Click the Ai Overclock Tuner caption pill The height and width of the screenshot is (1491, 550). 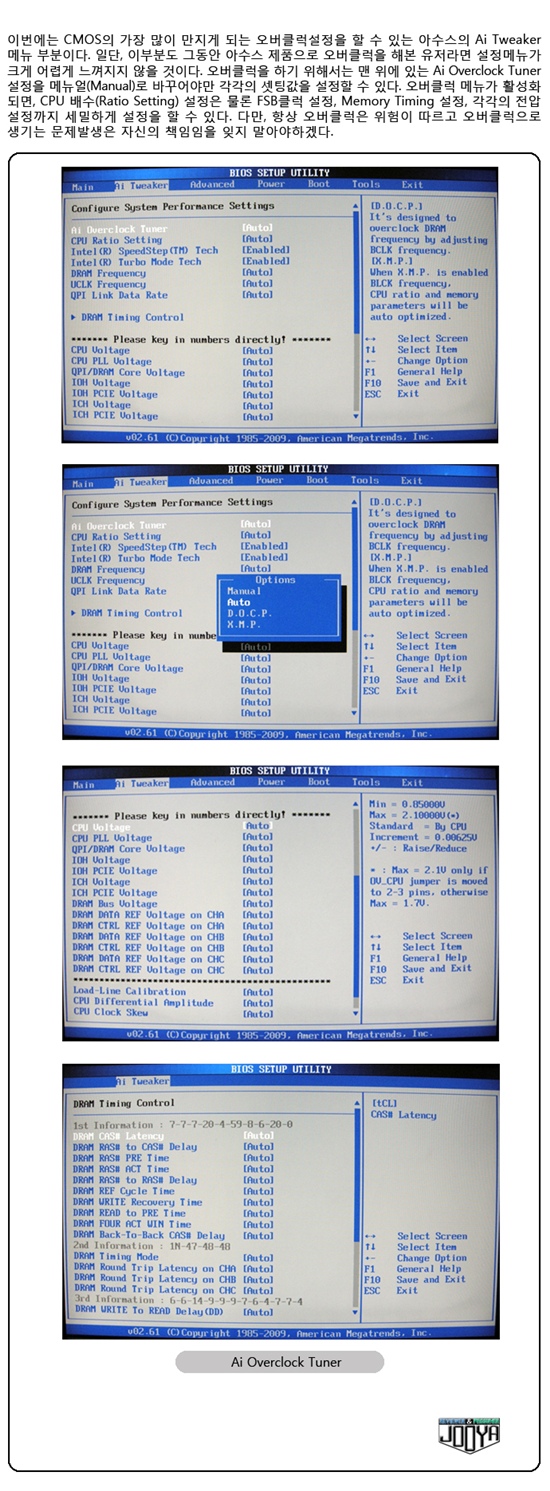[280, 1361]
